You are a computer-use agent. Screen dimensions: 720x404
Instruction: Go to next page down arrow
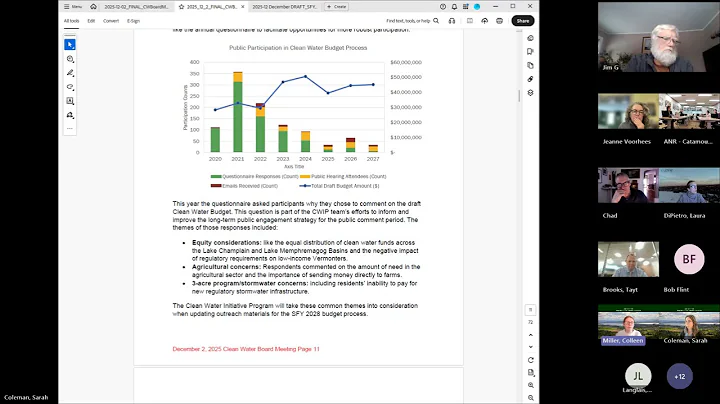click(x=530, y=347)
